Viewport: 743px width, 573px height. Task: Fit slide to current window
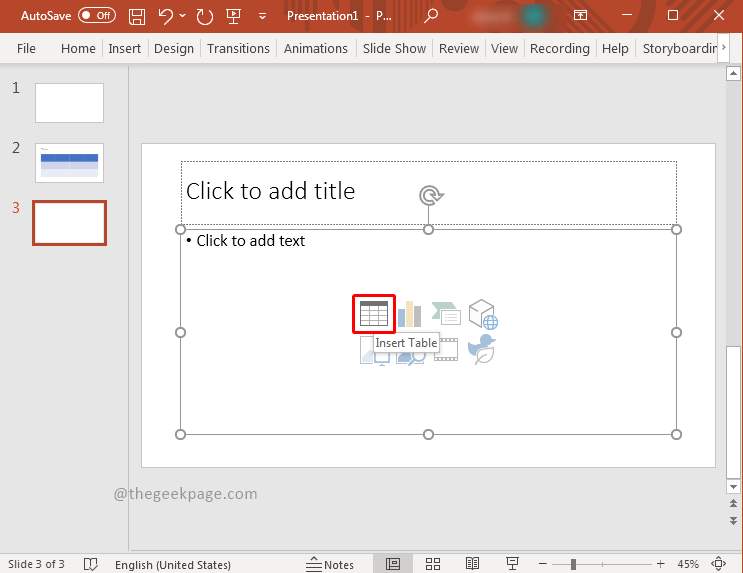pyautogui.click(x=718, y=564)
